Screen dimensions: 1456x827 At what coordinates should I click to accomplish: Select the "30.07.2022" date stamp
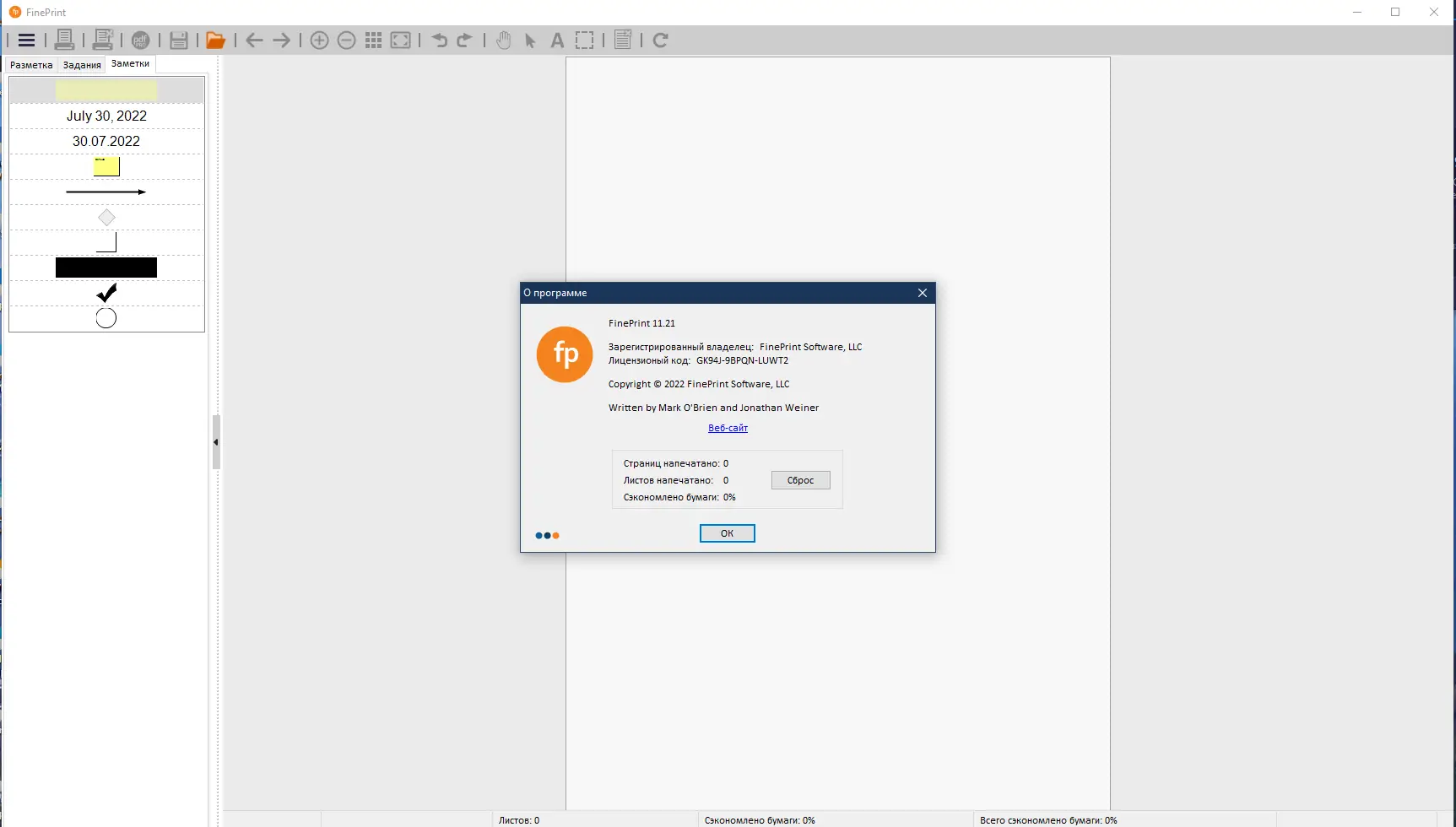pyautogui.click(x=106, y=141)
